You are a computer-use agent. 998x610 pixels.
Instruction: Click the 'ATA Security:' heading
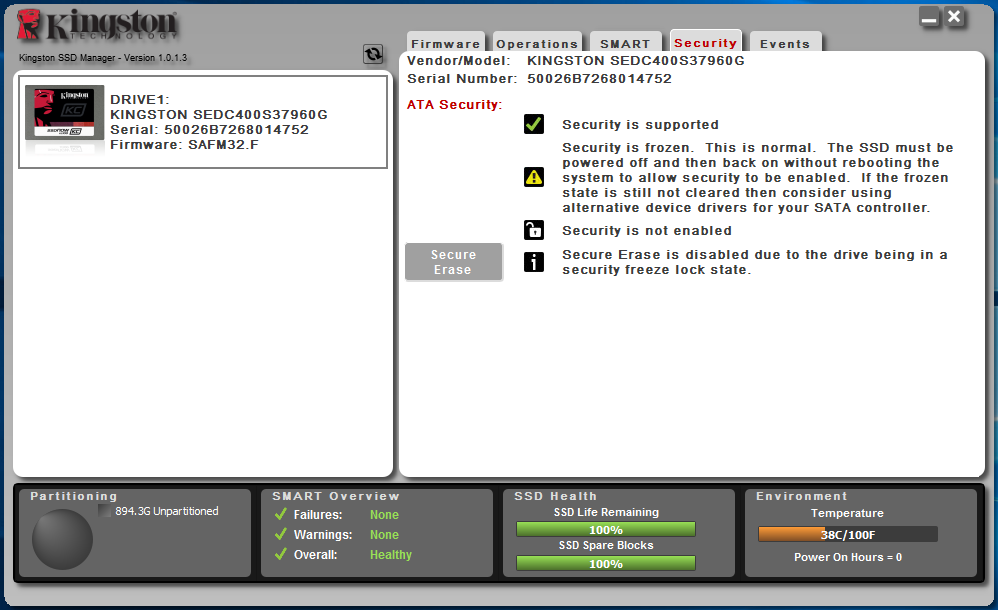click(454, 104)
